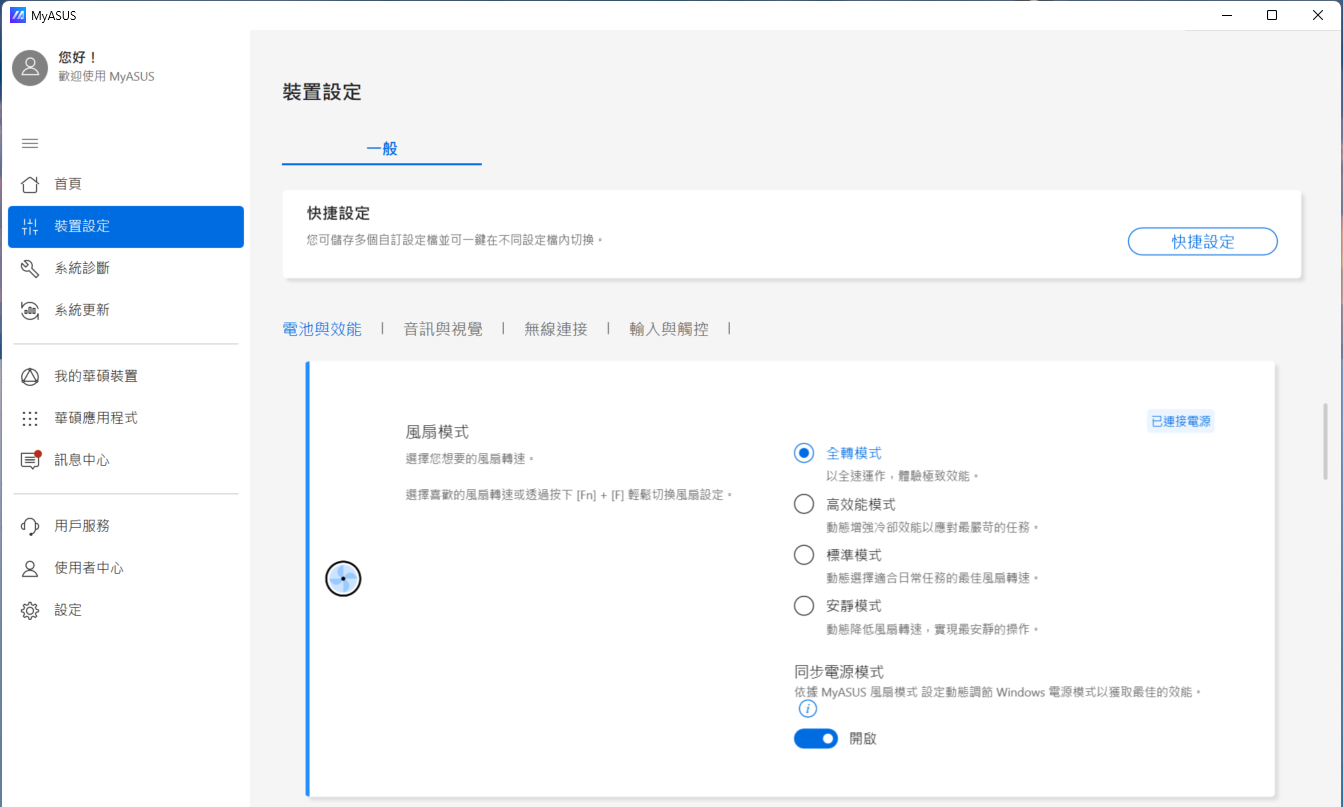The image size is (1343, 807).
Task: Close the MyASUS window
Action: pos(1318,15)
